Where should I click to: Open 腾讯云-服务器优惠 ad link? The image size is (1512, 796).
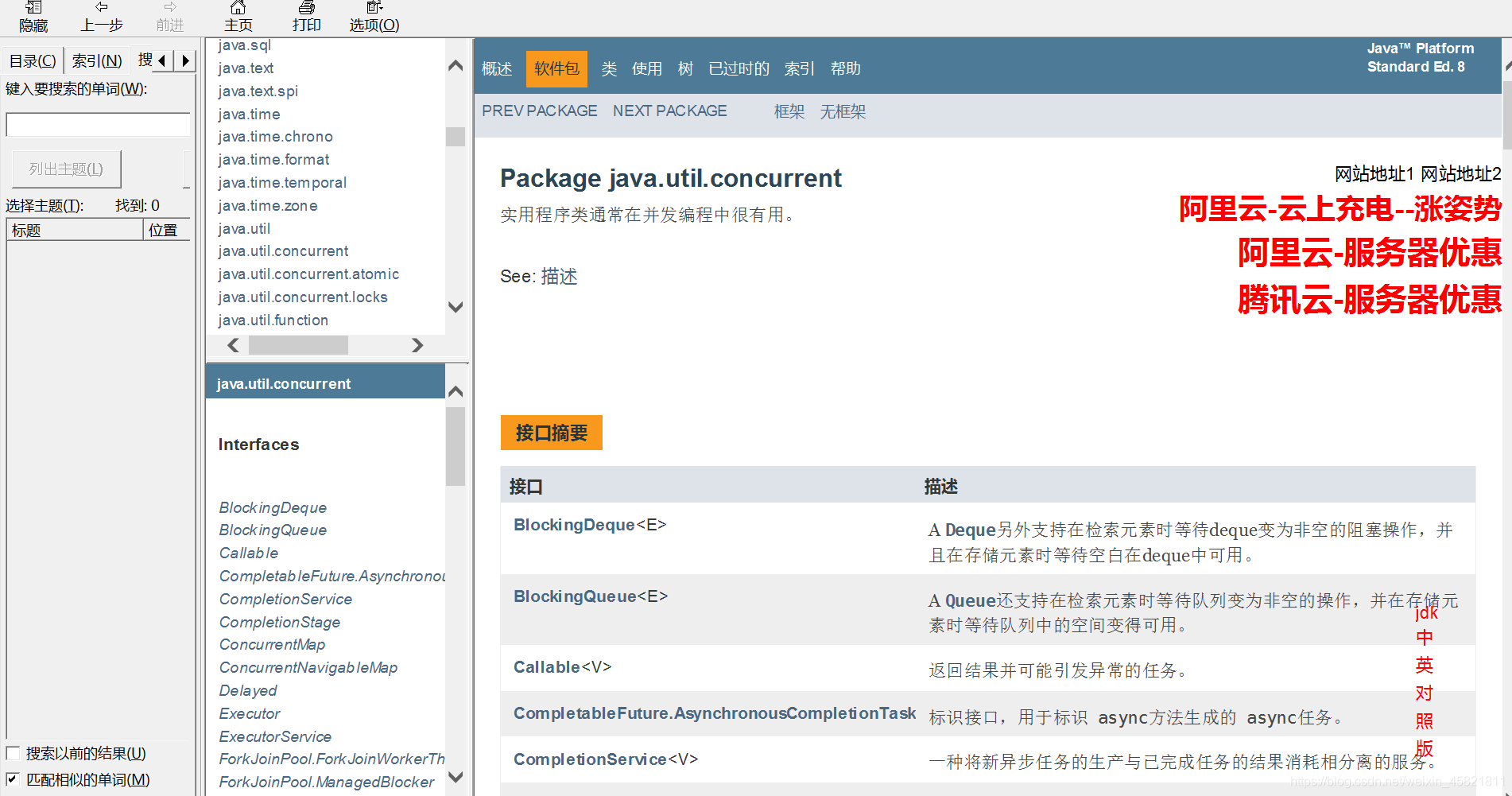pyautogui.click(x=1370, y=300)
